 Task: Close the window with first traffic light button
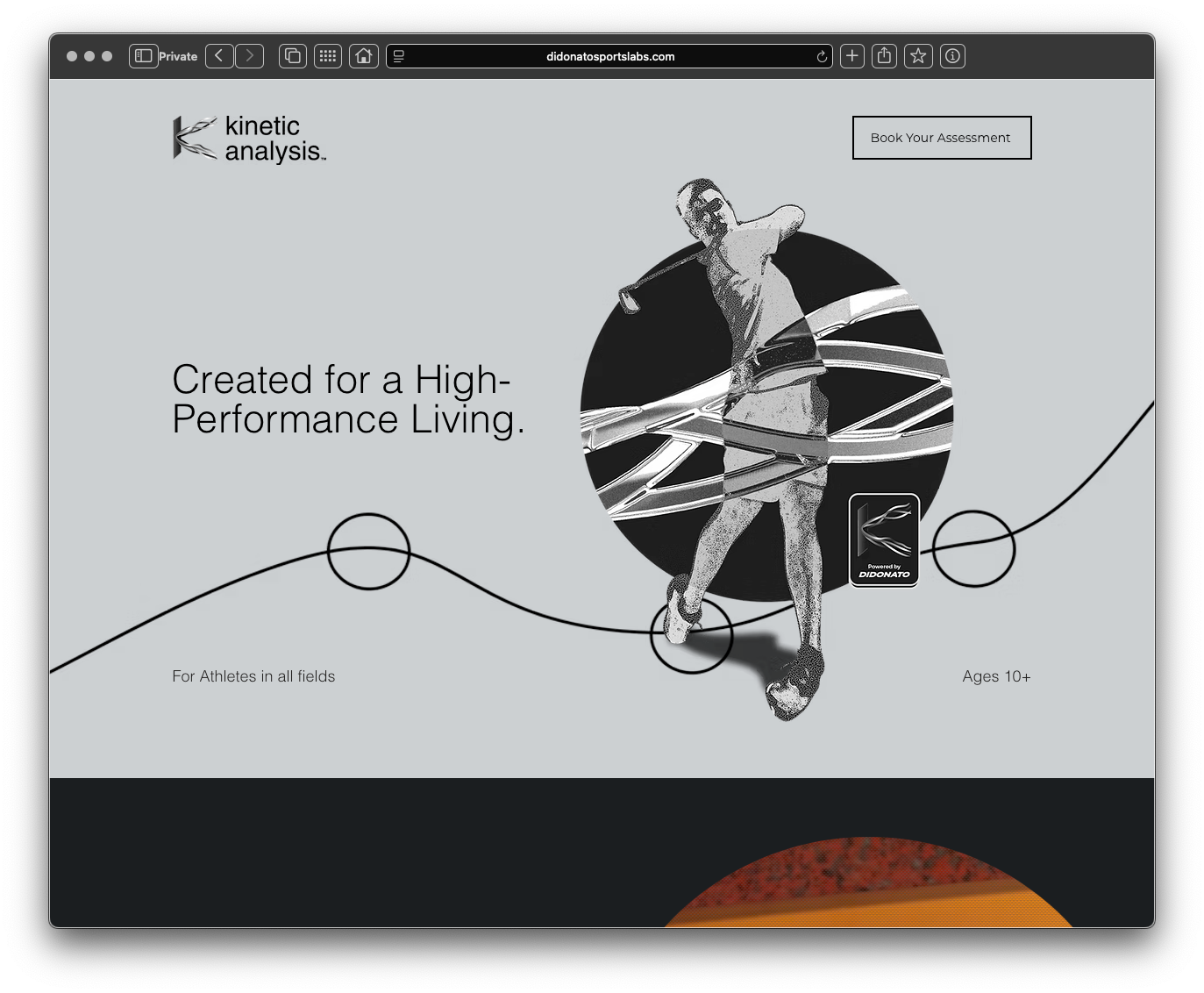pyautogui.click(x=72, y=56)
